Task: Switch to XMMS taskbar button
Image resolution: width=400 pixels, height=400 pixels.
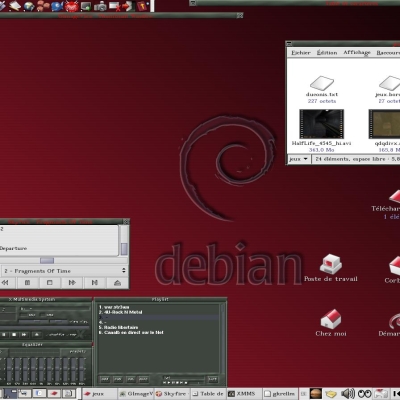Action: 245,394
